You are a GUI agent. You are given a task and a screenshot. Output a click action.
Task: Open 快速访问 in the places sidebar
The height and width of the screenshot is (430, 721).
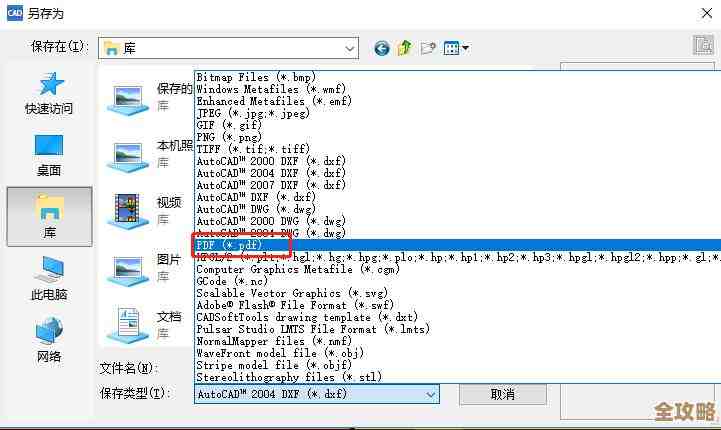49,93
